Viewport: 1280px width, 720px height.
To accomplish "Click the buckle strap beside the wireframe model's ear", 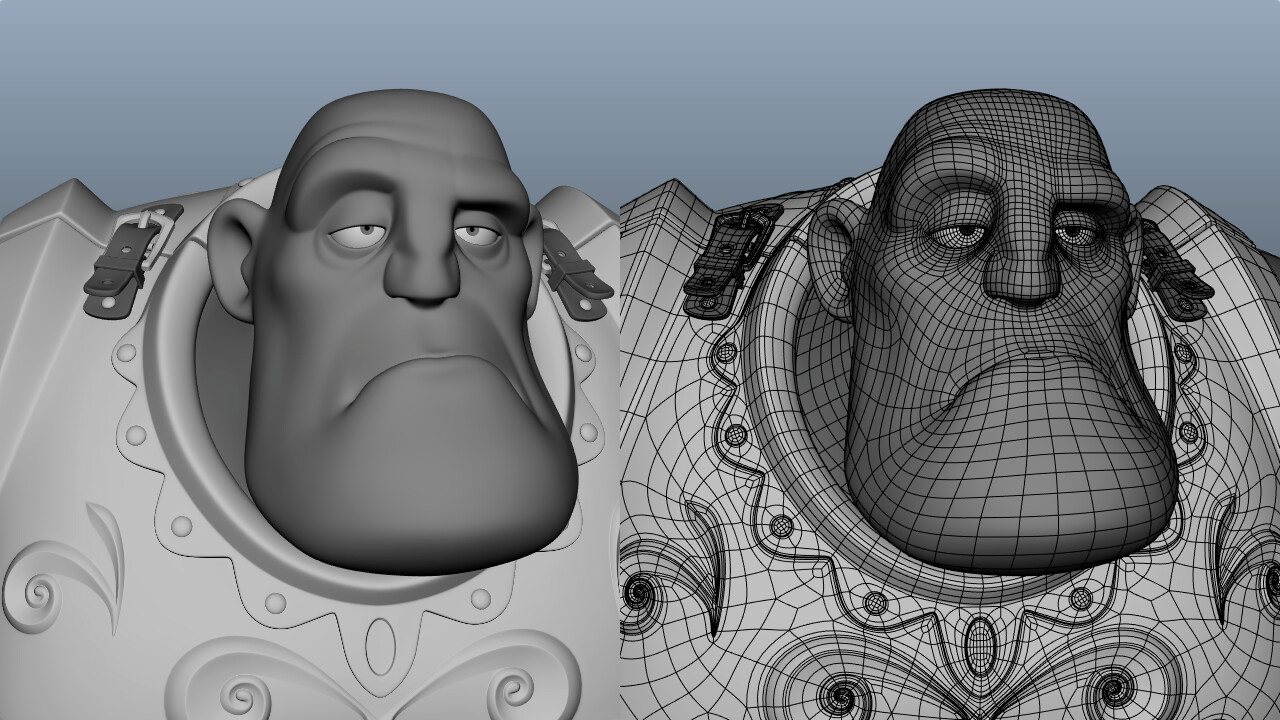I will 731,261.
